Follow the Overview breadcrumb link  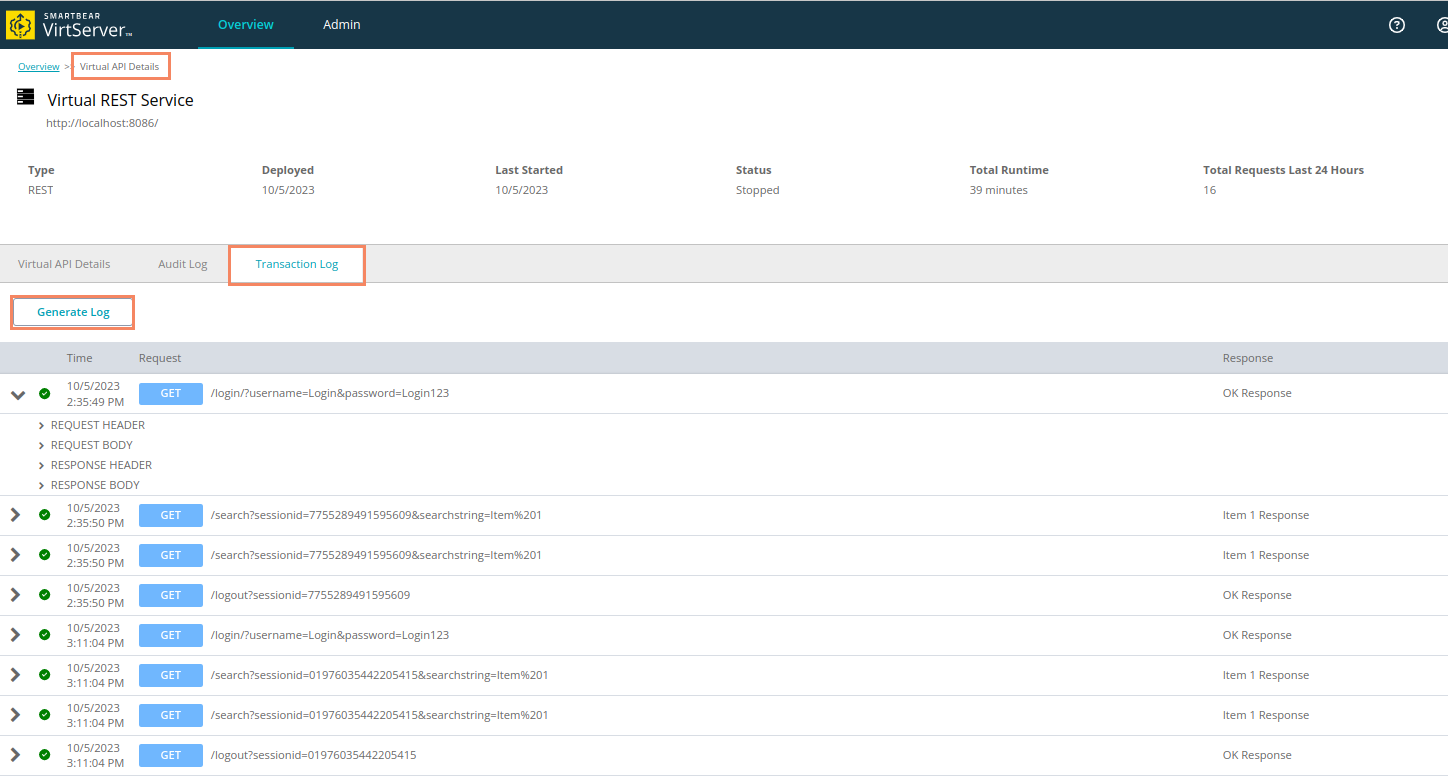(38, 66)
